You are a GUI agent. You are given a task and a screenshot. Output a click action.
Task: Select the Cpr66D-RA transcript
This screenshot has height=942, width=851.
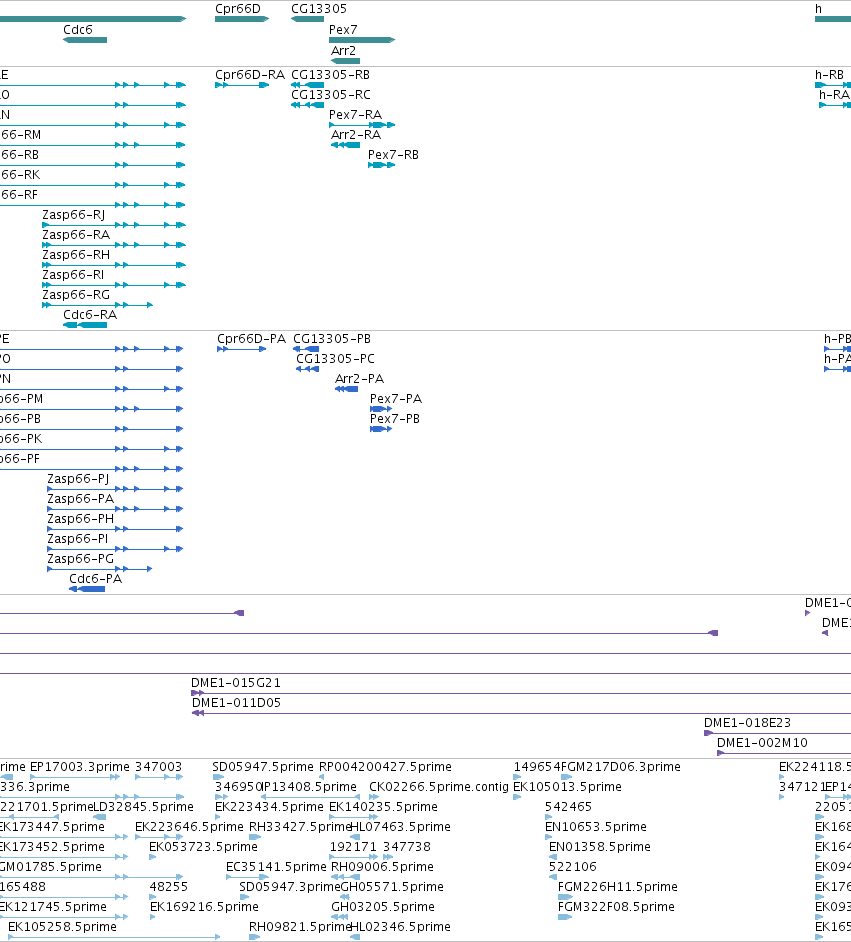[242, 85]
